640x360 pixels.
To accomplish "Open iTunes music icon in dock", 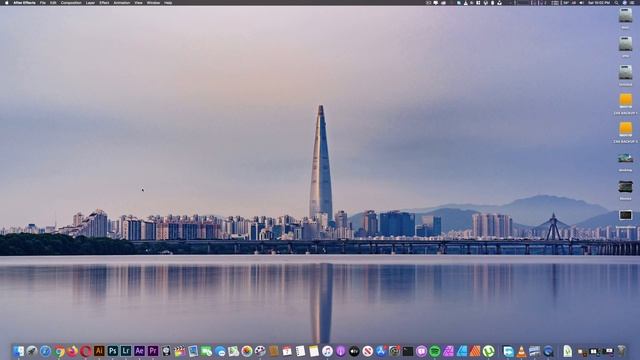I will 327,351.
